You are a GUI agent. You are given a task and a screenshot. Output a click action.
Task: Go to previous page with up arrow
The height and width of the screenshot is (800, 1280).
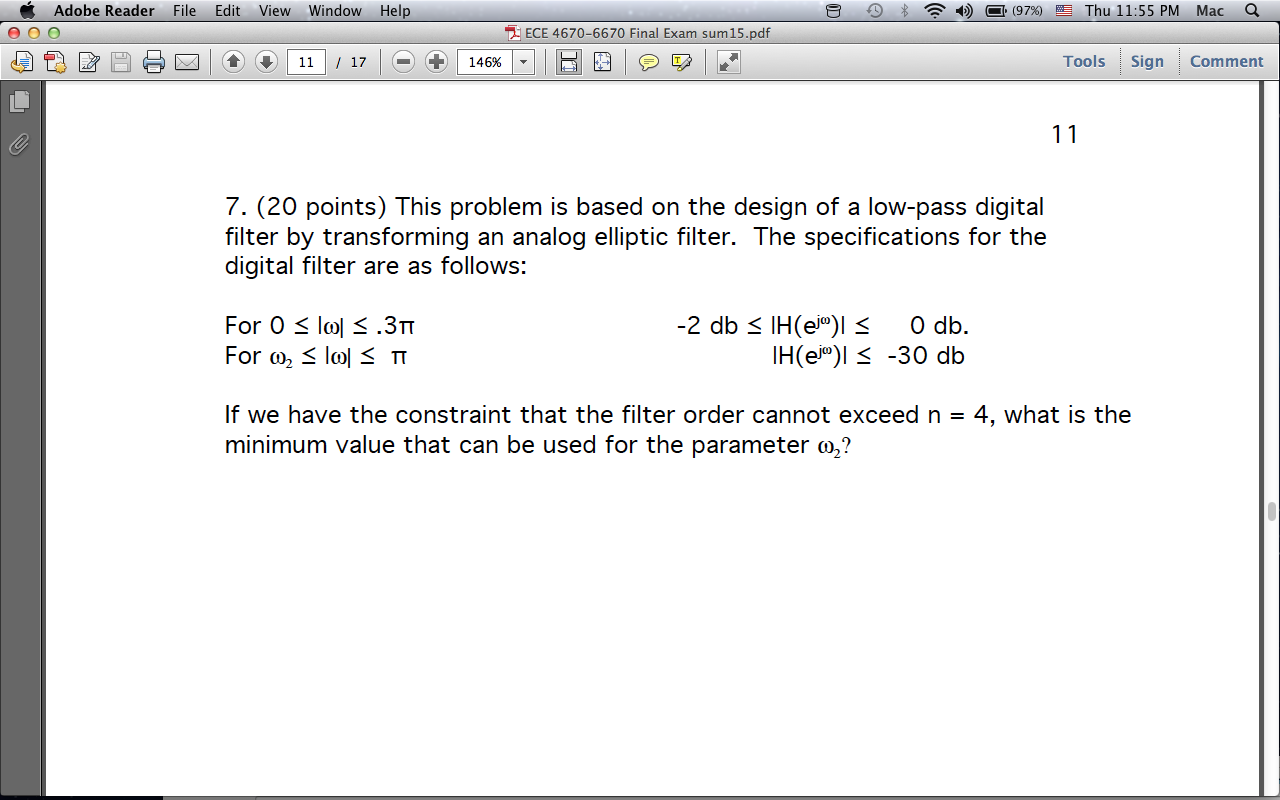[x=232, y=62]
